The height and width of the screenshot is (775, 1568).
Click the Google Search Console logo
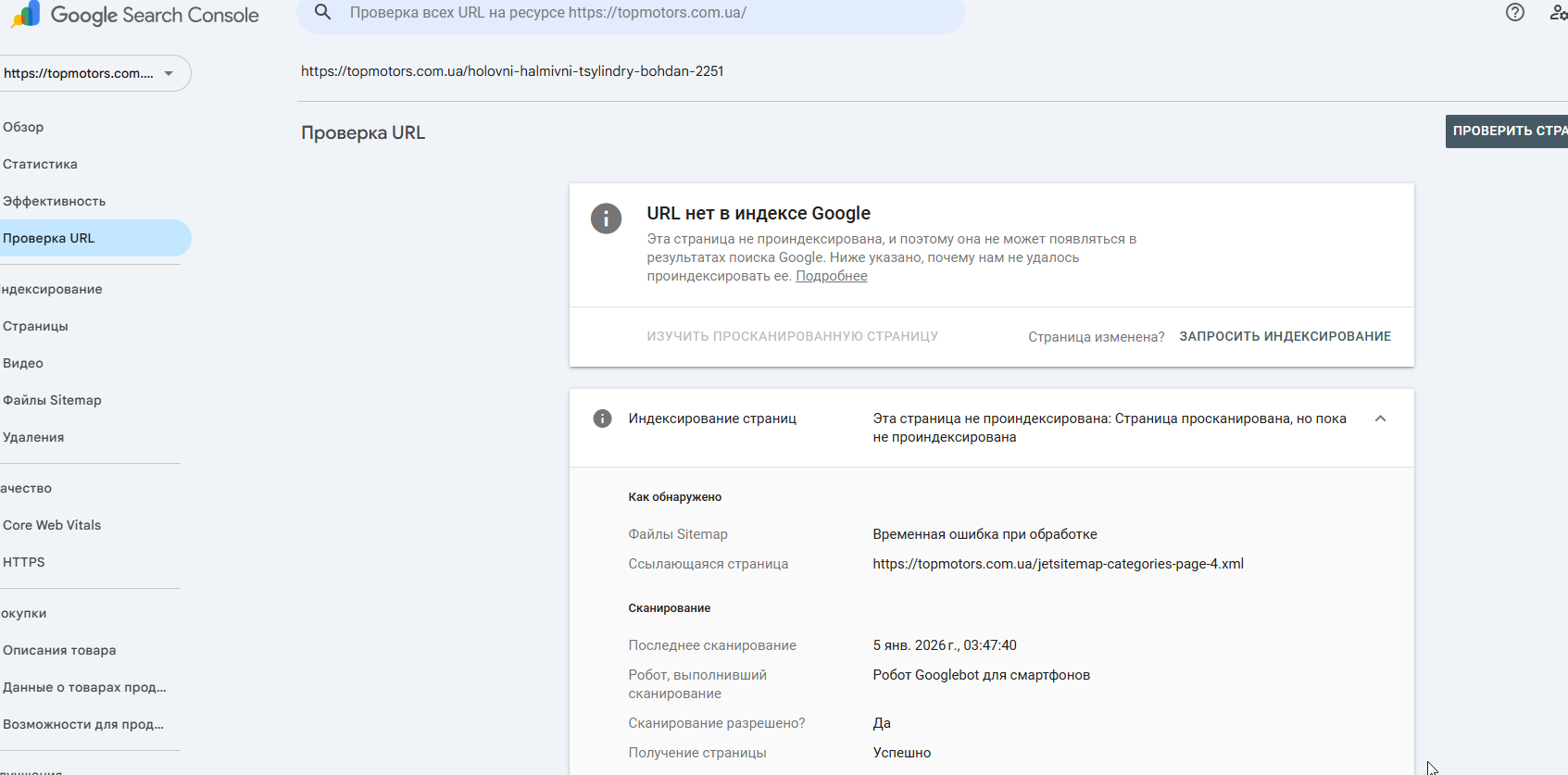coord(136,15)
